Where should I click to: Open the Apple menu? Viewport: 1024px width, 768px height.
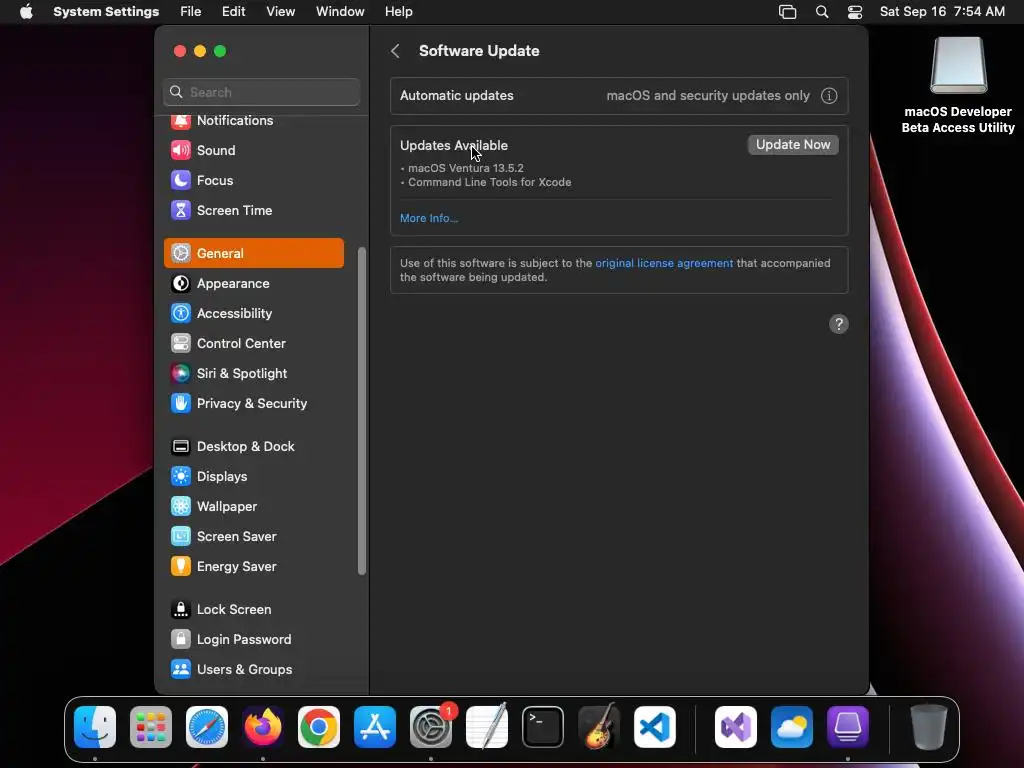(x=26, y=12)
